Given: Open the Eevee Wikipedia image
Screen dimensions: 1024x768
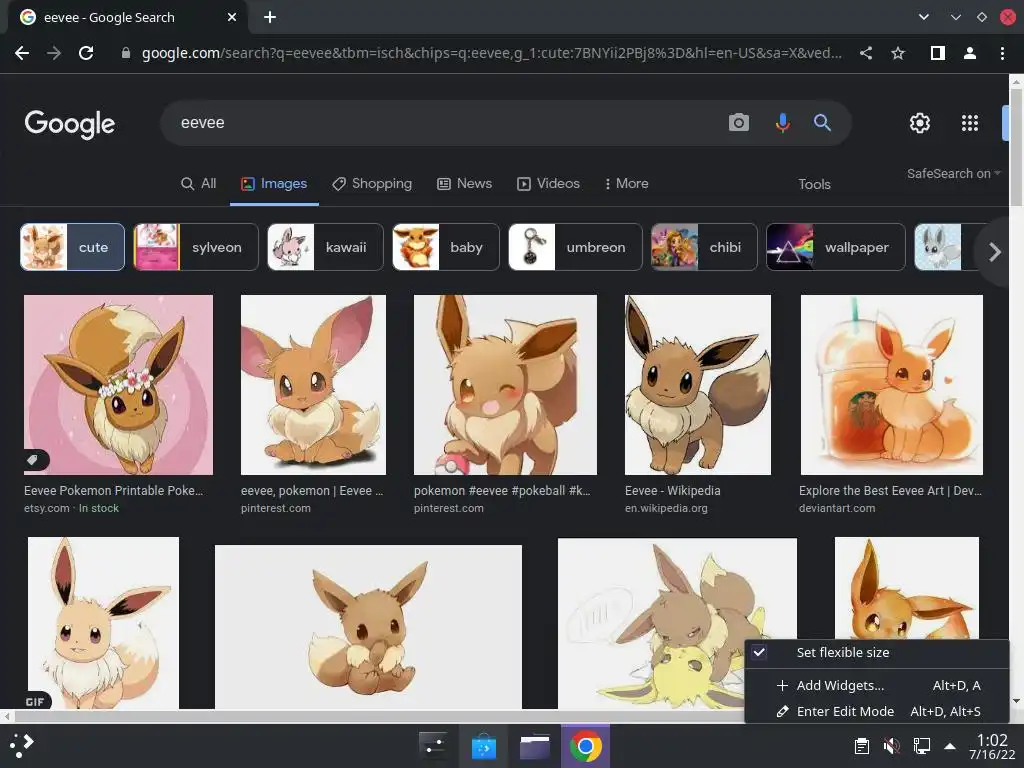Looking at the screenshot, I should click(697, 385).
